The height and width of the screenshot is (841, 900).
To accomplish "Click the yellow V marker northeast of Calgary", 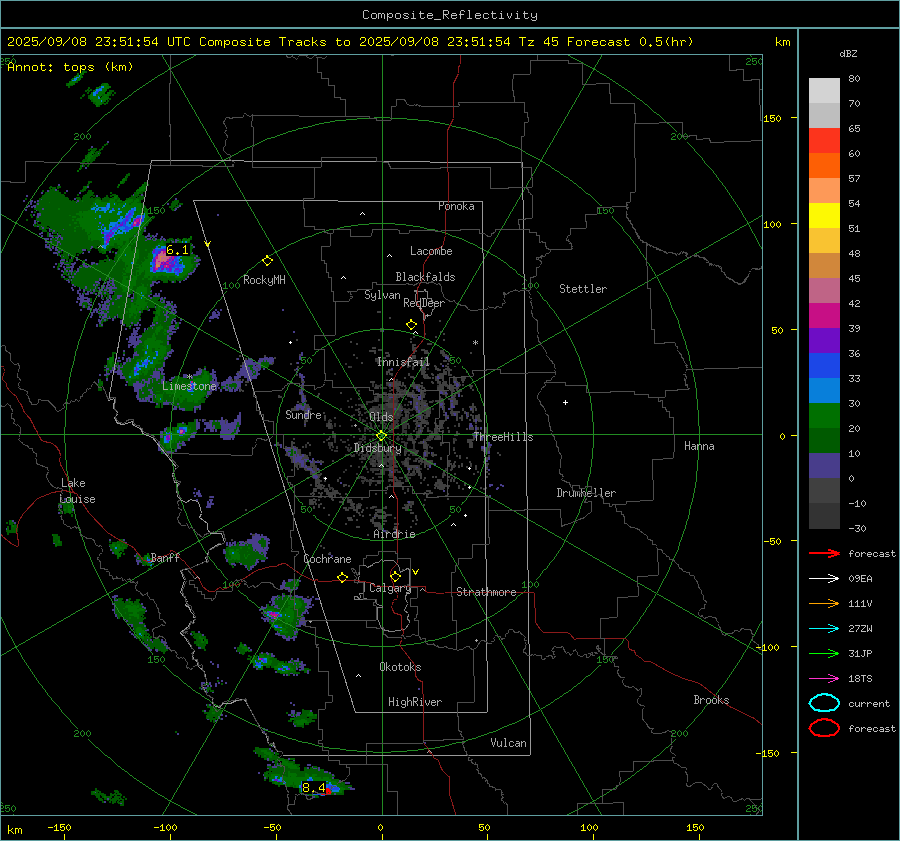I will coord(416,572).
